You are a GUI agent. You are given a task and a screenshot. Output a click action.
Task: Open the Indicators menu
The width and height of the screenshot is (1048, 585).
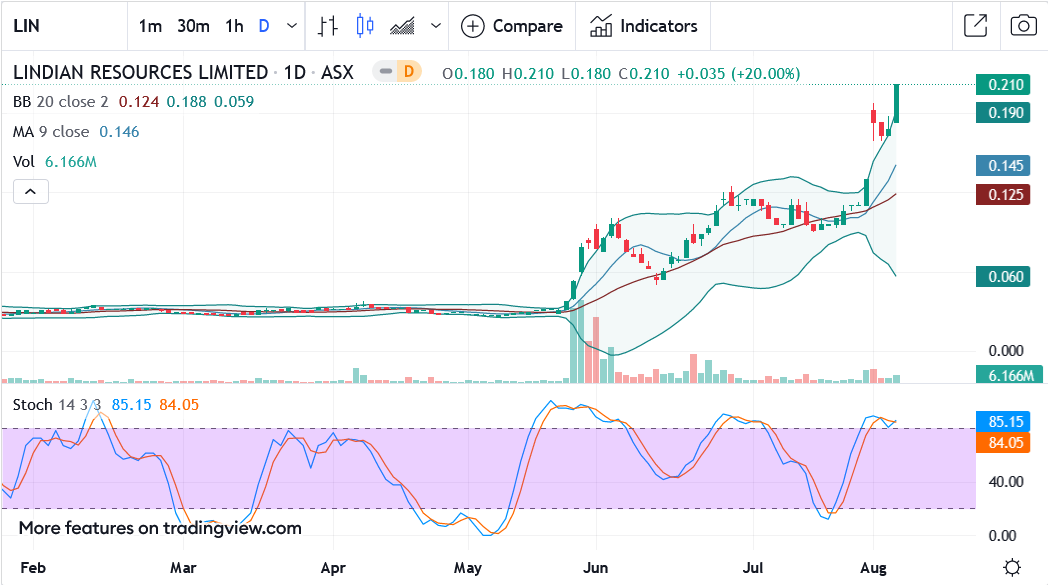[x=643, y=26]
